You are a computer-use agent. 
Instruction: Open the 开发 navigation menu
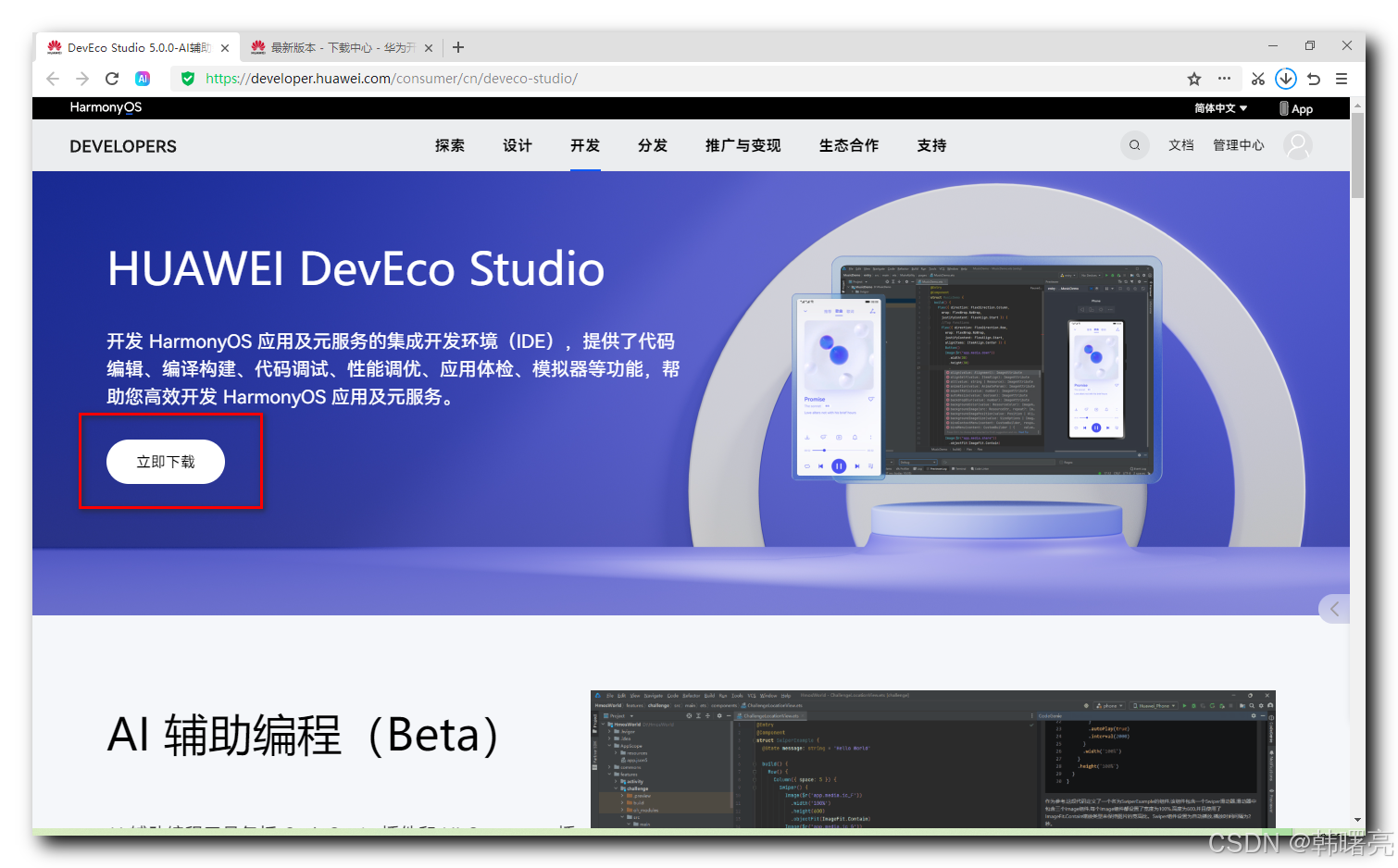pyautogui.click(x=585, y=145)
